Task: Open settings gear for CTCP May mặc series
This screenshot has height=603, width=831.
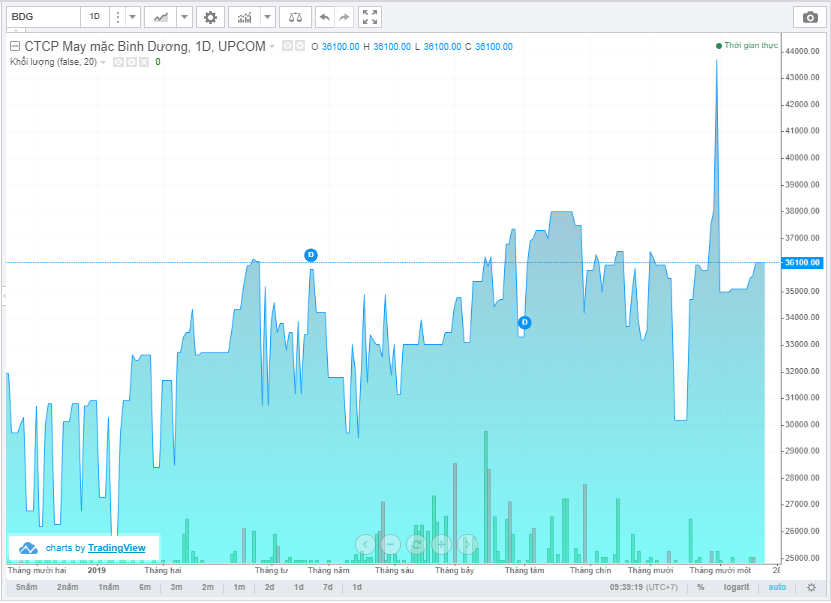Action: pyautogui.click(x=299, y=46)
